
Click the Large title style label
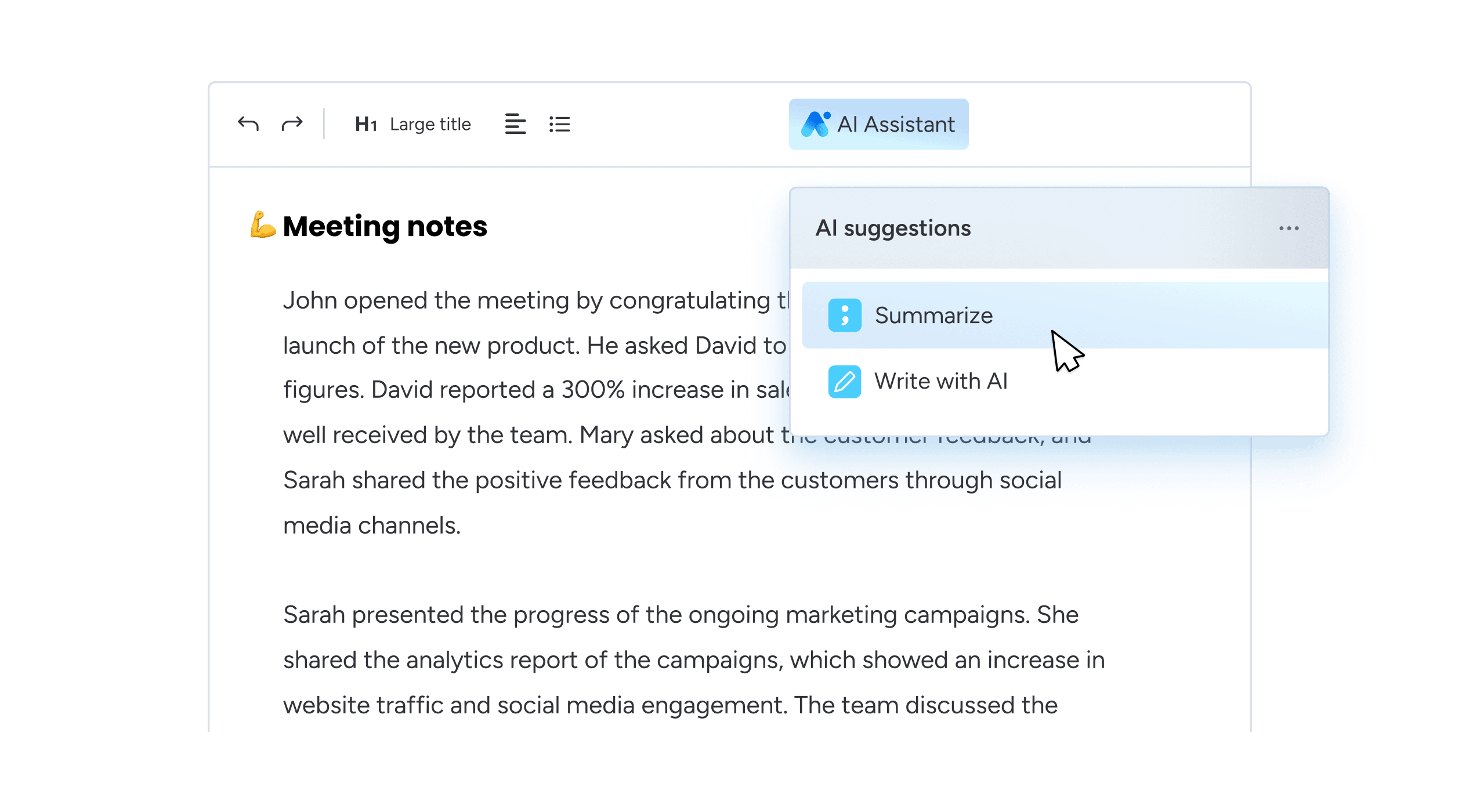430,124
